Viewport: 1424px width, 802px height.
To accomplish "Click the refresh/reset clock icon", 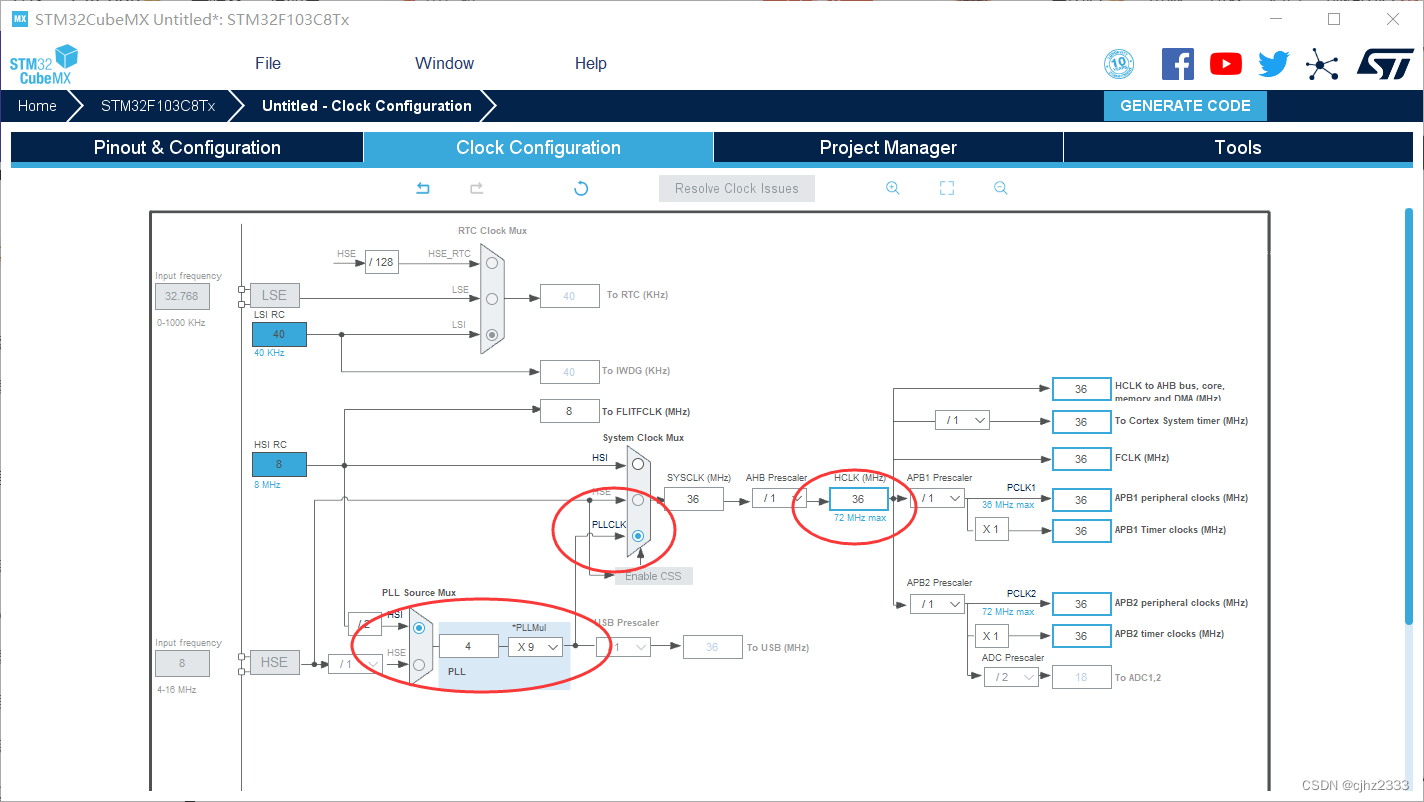I will pos(581,188).
